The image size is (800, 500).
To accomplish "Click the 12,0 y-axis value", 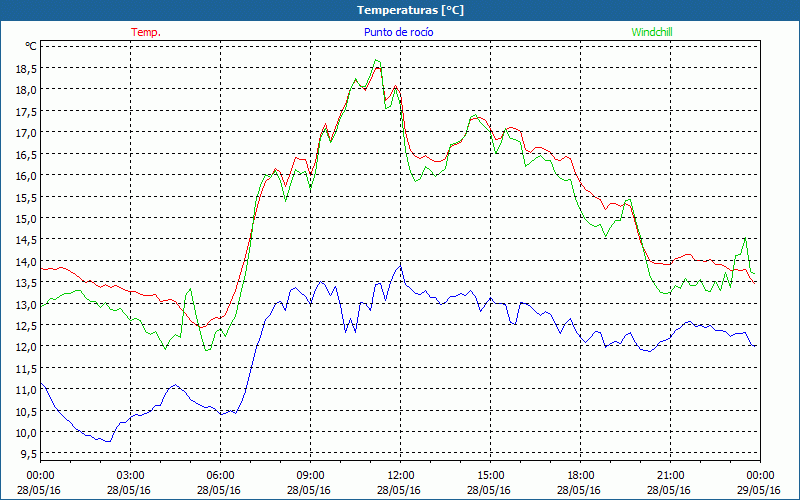I will click(x=28, y=346).
